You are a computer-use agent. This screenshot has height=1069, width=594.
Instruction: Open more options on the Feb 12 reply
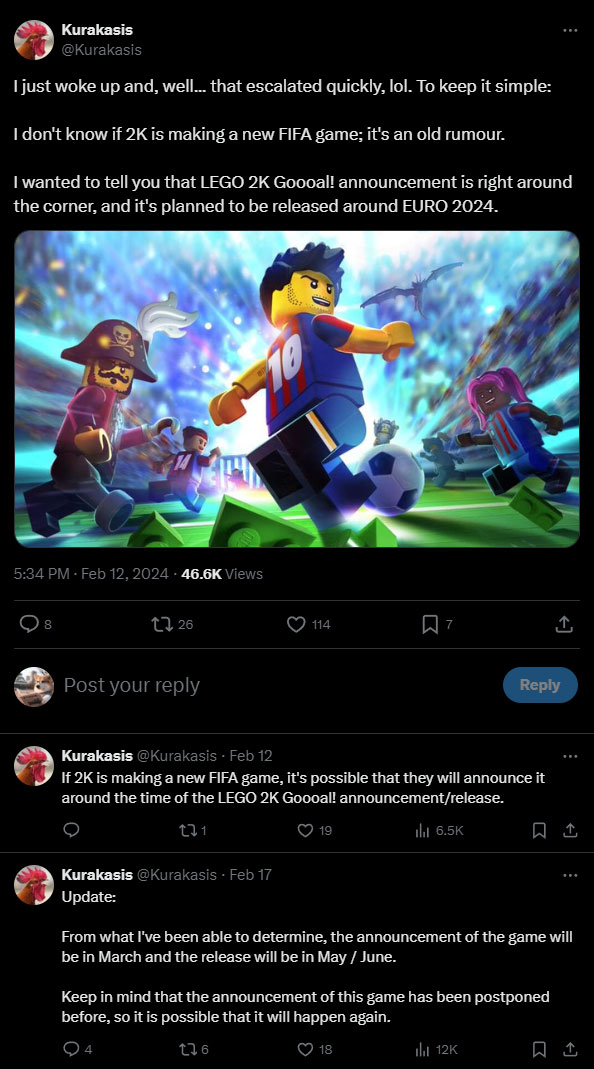[571, 754]
